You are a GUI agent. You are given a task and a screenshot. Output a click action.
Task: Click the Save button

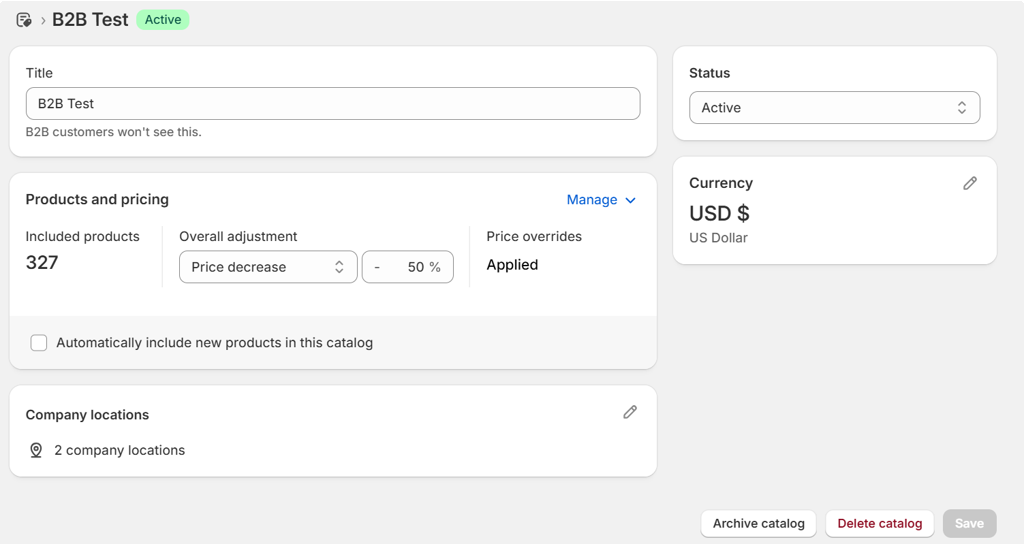[x=969, y=524]
